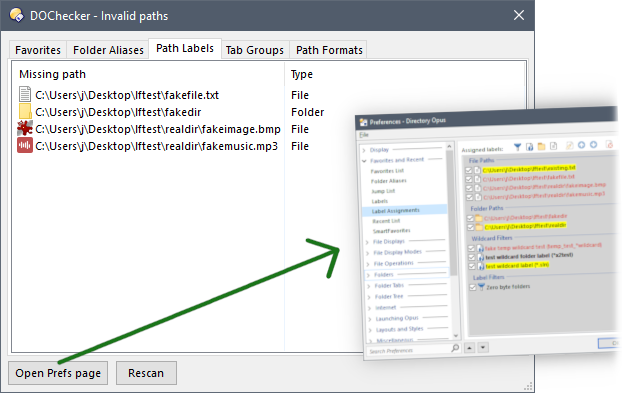Click the Preferences window title bar icon
Screen dimensions: 622x393
363,123
